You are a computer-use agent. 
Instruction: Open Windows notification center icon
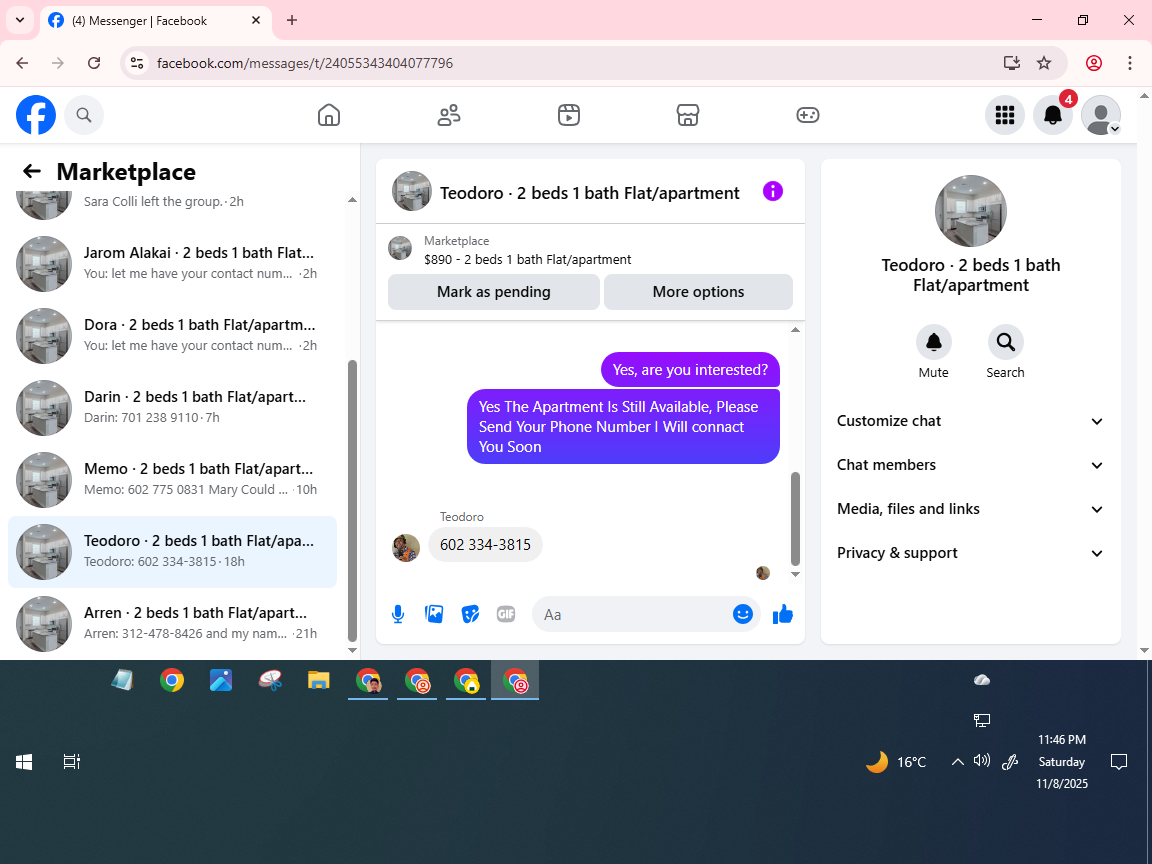click(x=1118, y=762)
